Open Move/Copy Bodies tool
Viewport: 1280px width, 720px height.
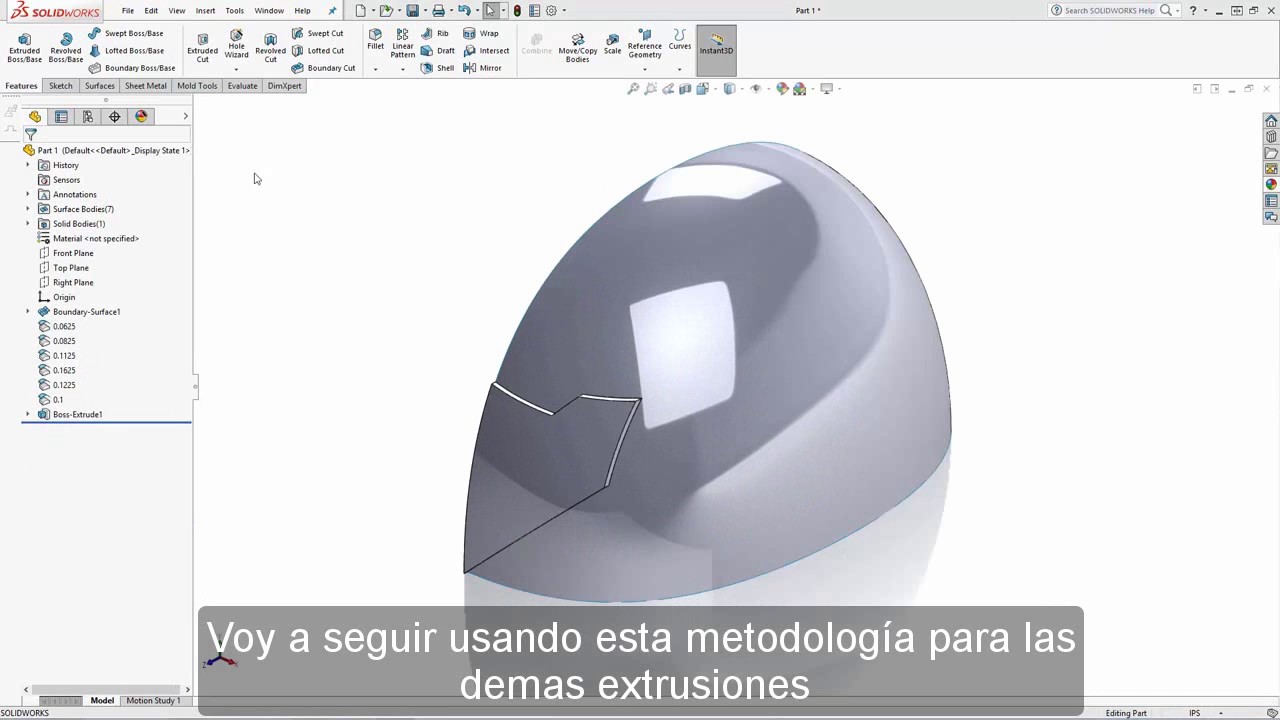tap(577, 47)
